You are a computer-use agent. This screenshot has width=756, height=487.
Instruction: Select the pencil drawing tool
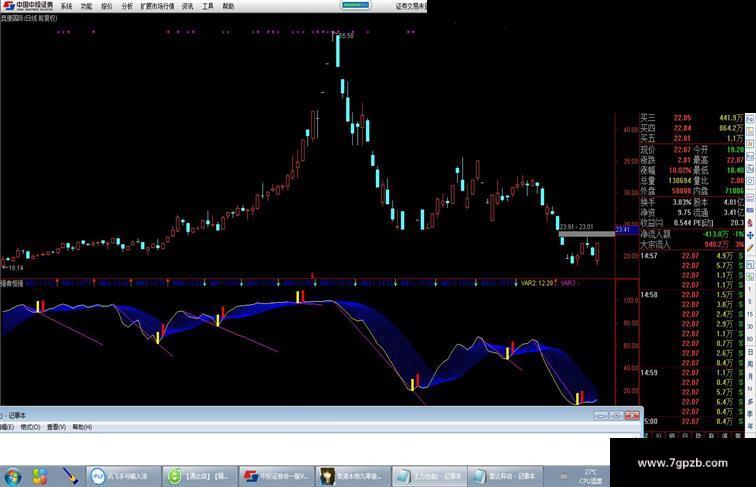[750, 248]
